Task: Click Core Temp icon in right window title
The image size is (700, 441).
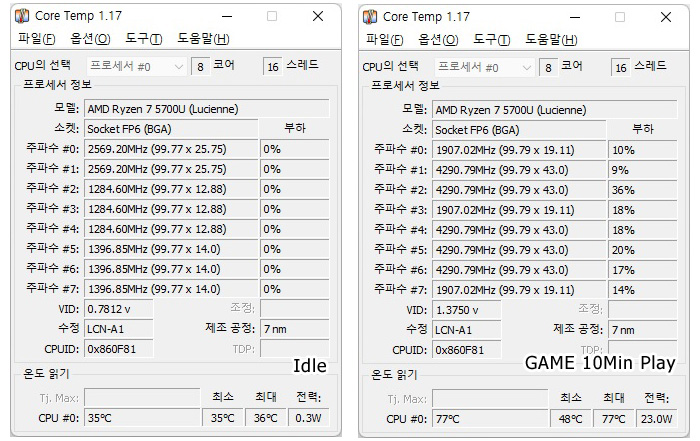Action: coord(370,16)
